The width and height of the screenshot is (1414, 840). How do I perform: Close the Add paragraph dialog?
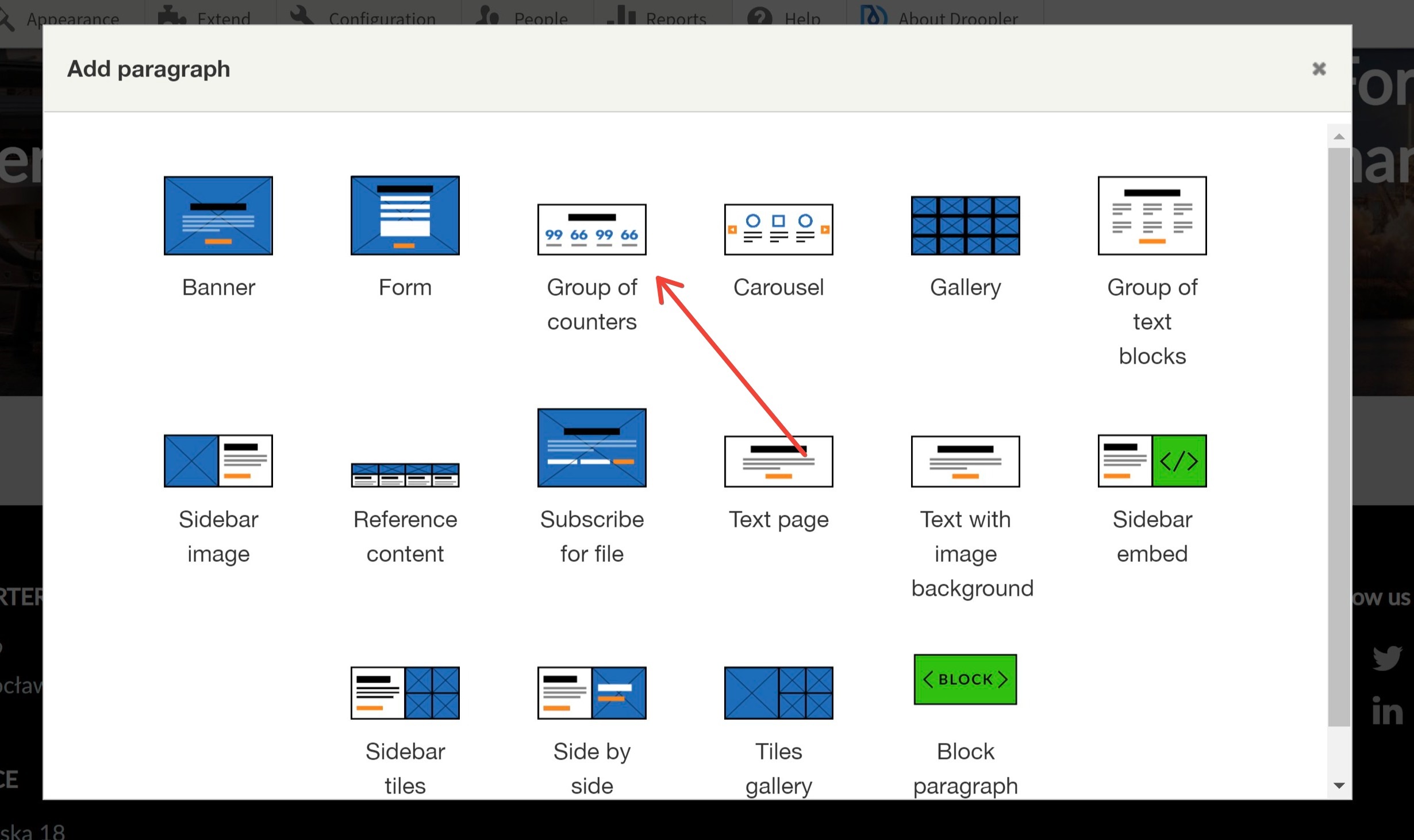[x=1319, y=69]
